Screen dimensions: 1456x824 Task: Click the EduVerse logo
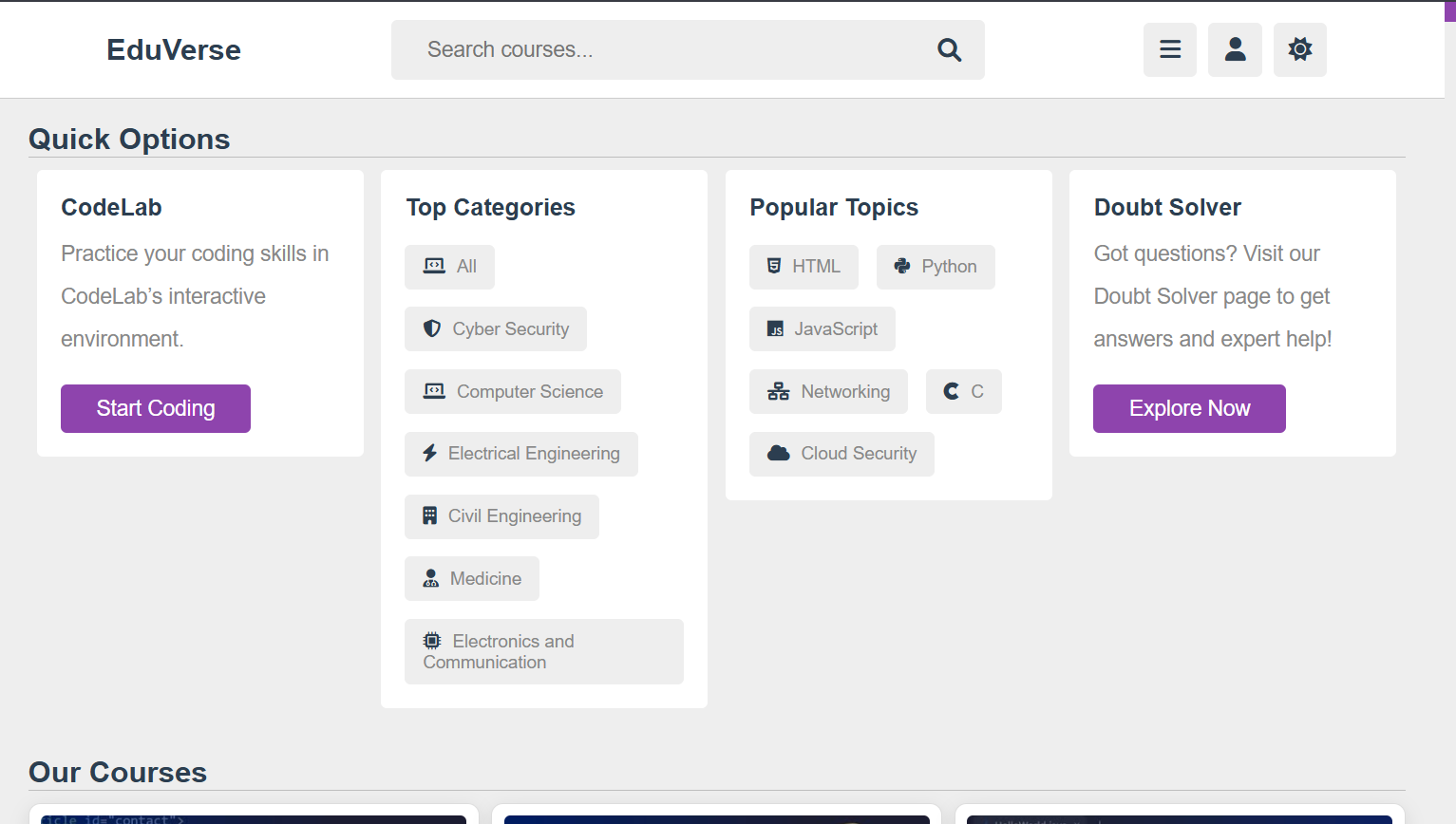coord(174,49)
